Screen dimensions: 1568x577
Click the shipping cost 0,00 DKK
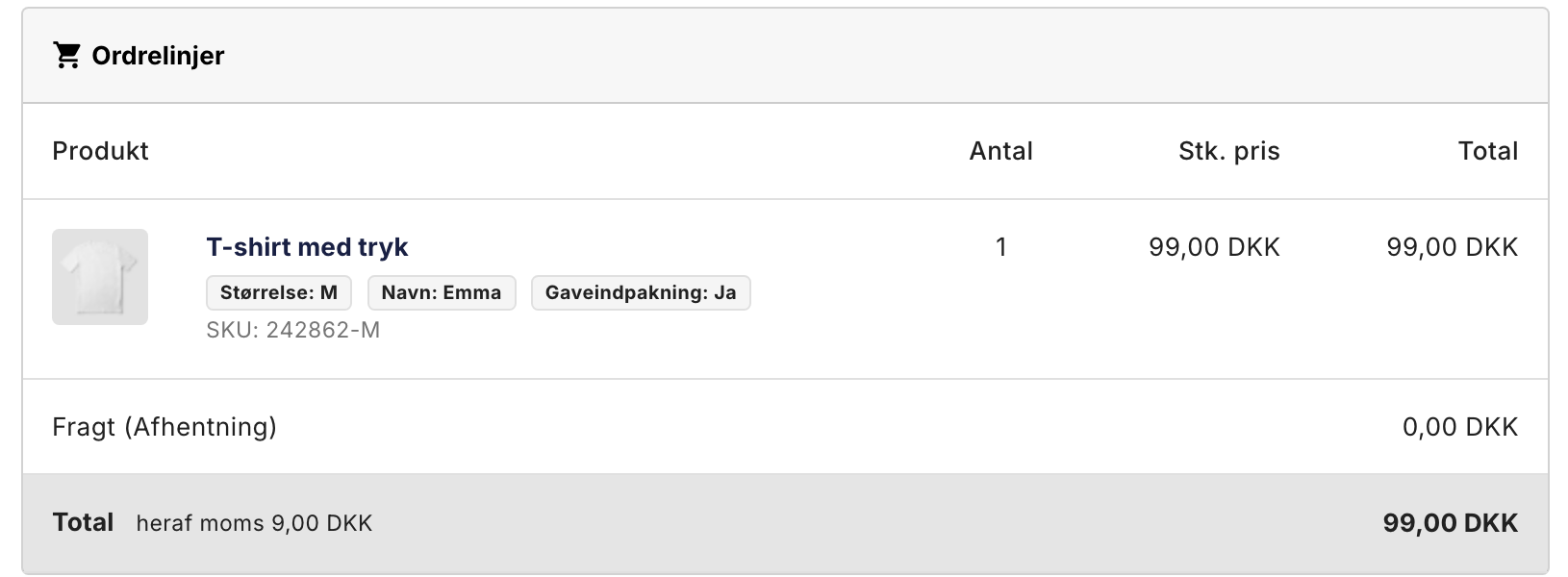[x=1460, y=427]
